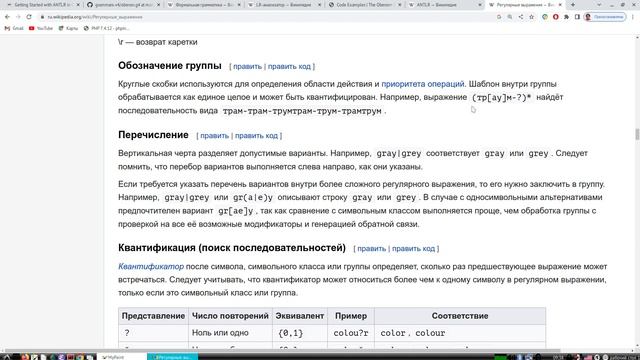Click править код next to Квантификация heading

(413, 249)
